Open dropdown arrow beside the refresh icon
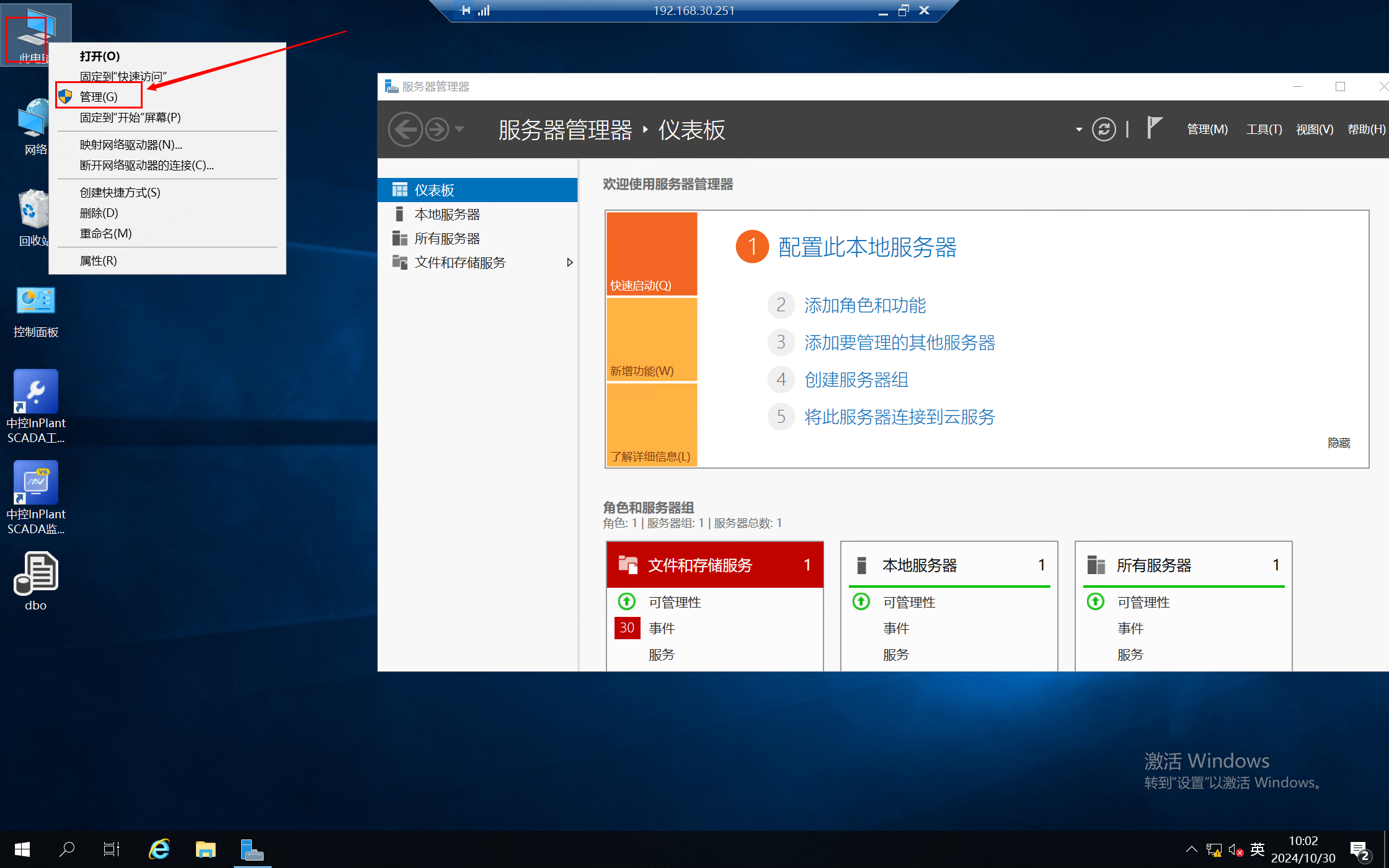Screen dimensions: 1389x868 pyautogui.click(x=1079, y=129)
